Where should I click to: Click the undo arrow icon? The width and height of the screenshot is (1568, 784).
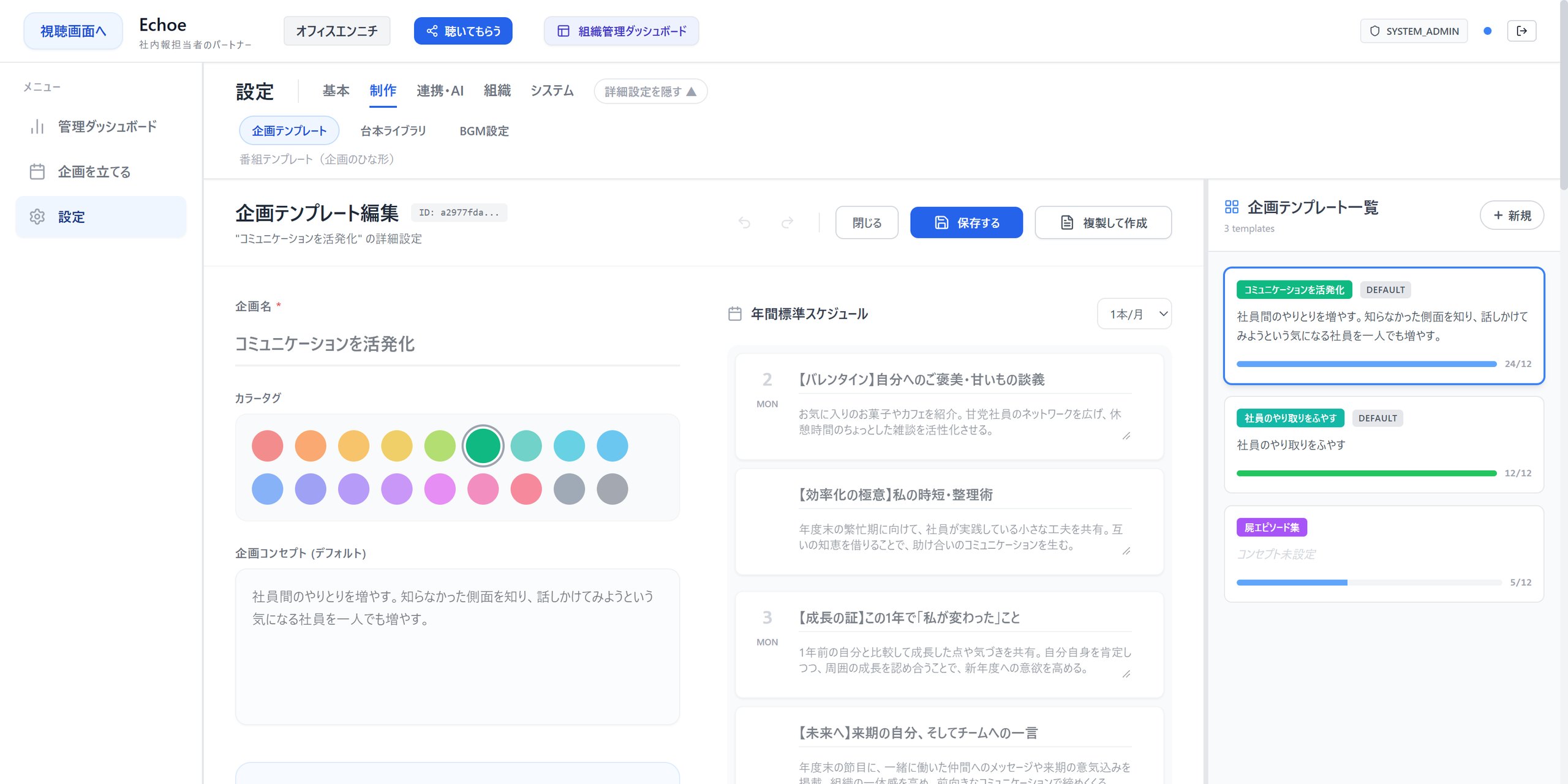tap(744, 222)
